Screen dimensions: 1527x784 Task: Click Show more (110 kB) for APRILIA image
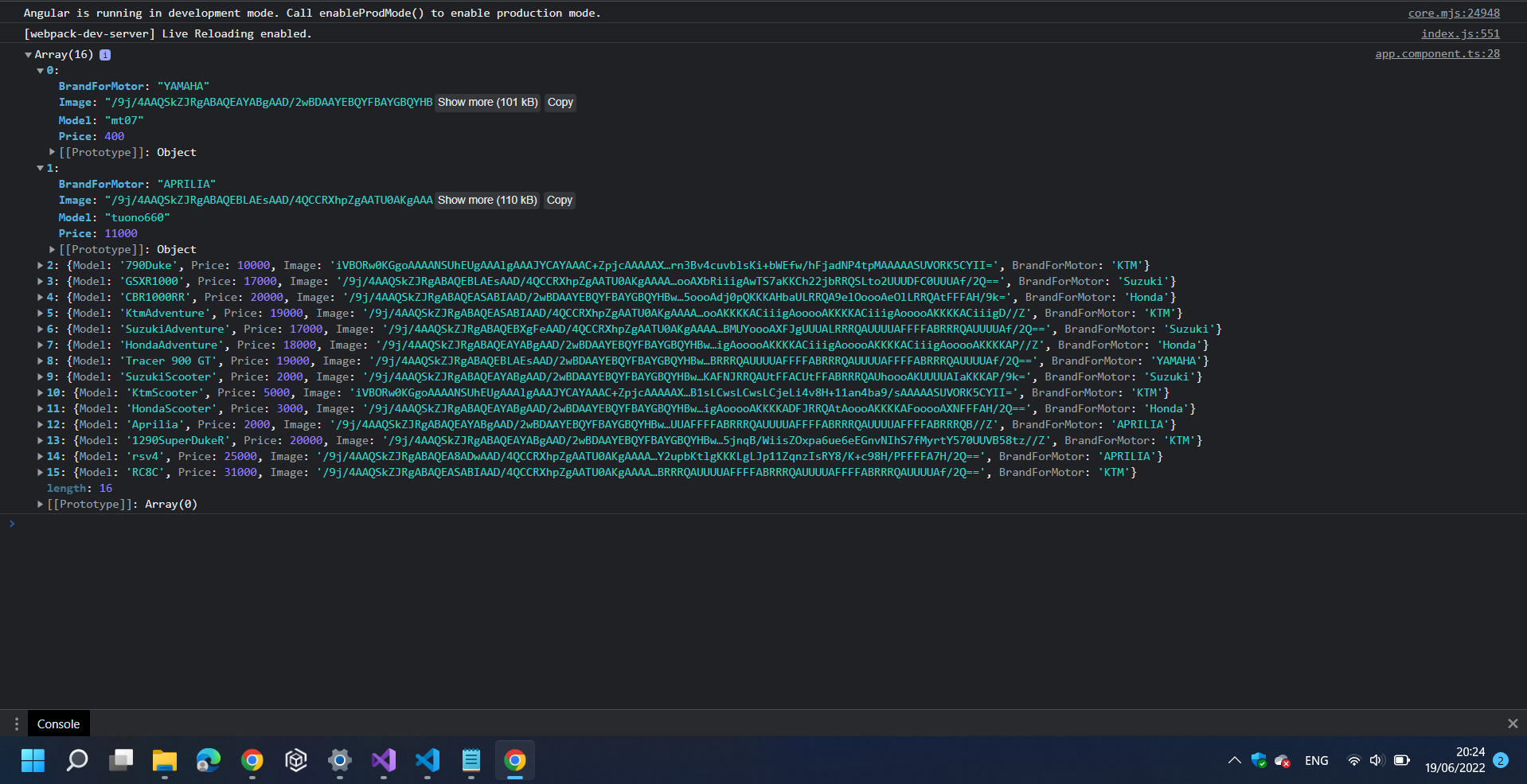click(x=487, y=201)
